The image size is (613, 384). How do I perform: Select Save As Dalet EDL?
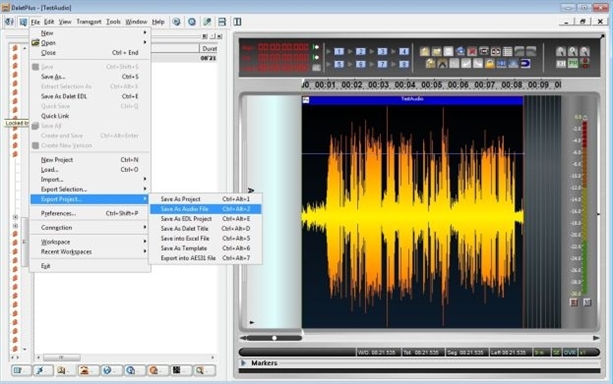click(x=90, y=96)
